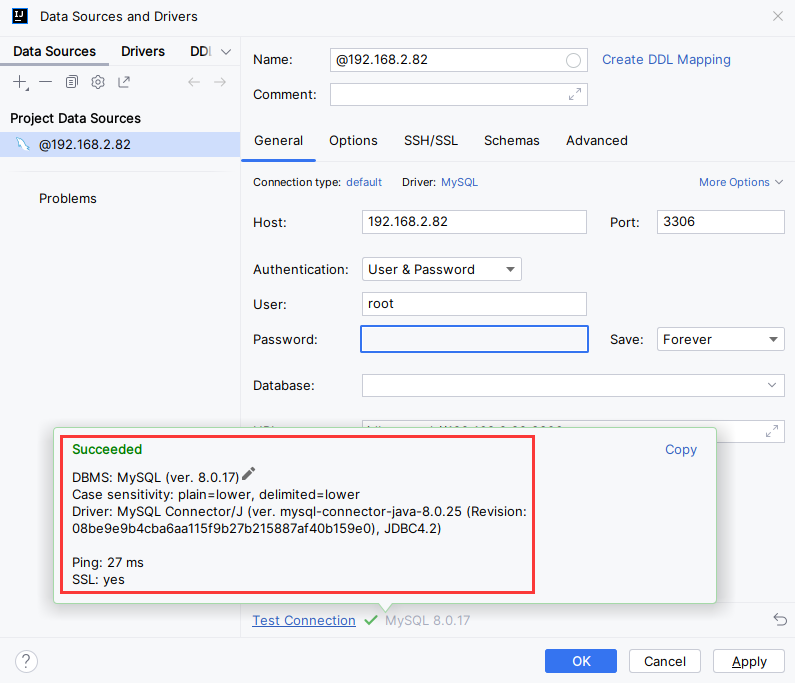Click Create DDL Mapping link
Viewport: 795px width, 683px height.
click(x=666, y=59)
